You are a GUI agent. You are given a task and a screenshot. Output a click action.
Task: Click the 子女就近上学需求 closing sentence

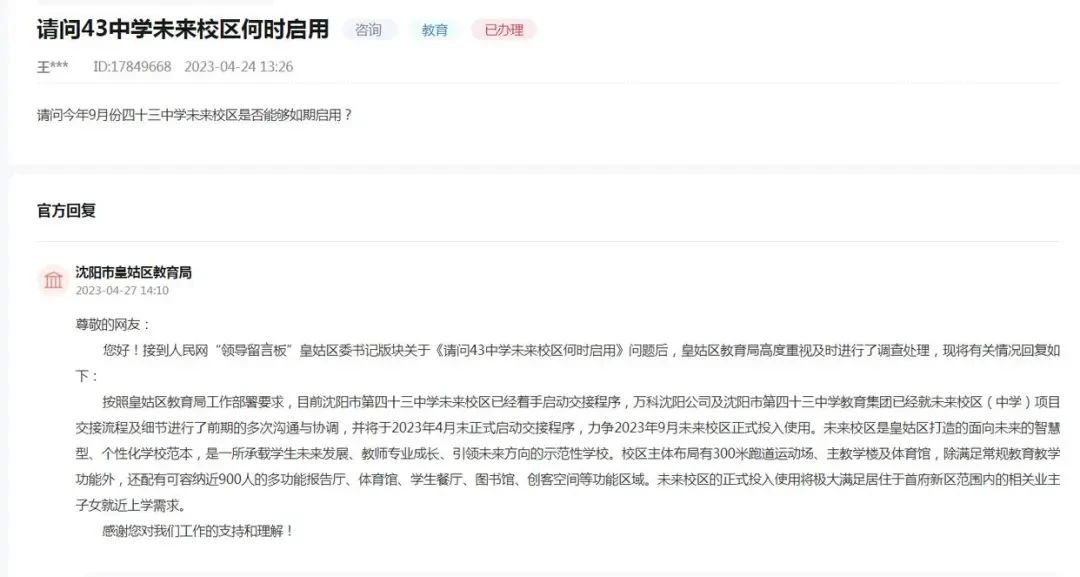pos(131,505)
